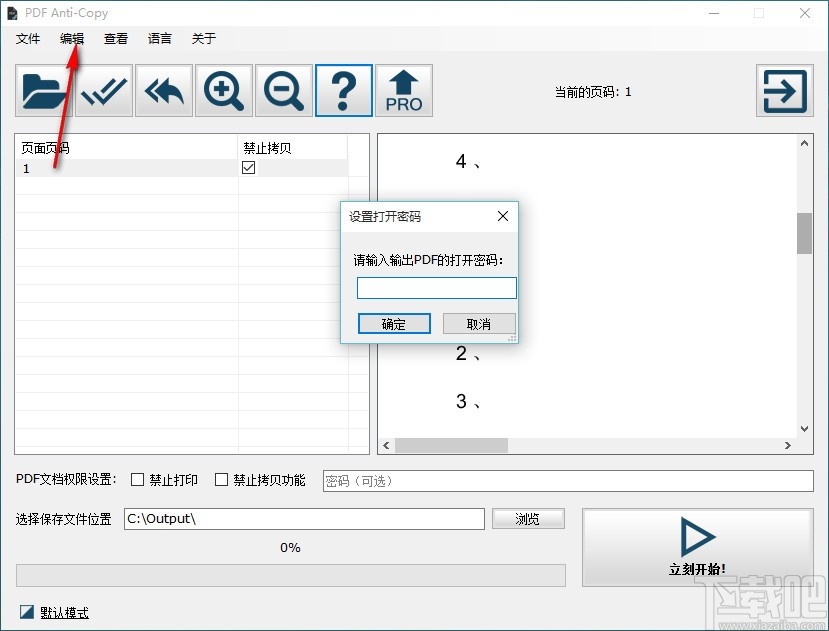Zoom in on the PDF preview
This screenshot has width=829, height=631.
(x=223, y=90)
